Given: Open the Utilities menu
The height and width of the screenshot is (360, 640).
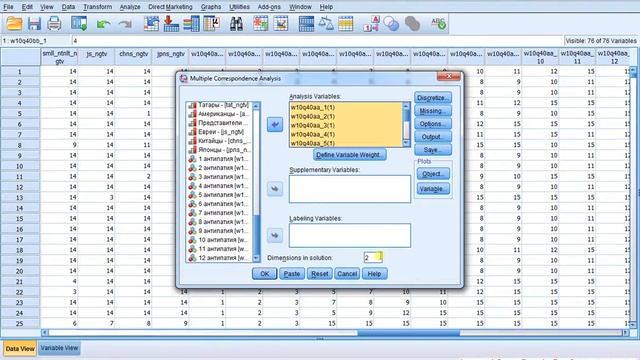Looking at the screenshot, I should click(x=239, y=7).
